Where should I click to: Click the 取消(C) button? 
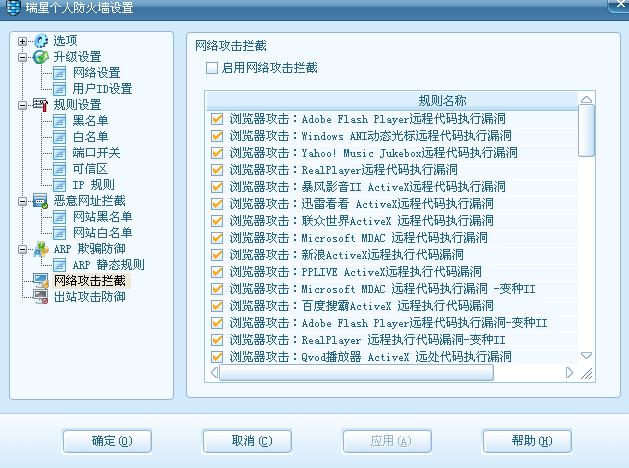247,441
